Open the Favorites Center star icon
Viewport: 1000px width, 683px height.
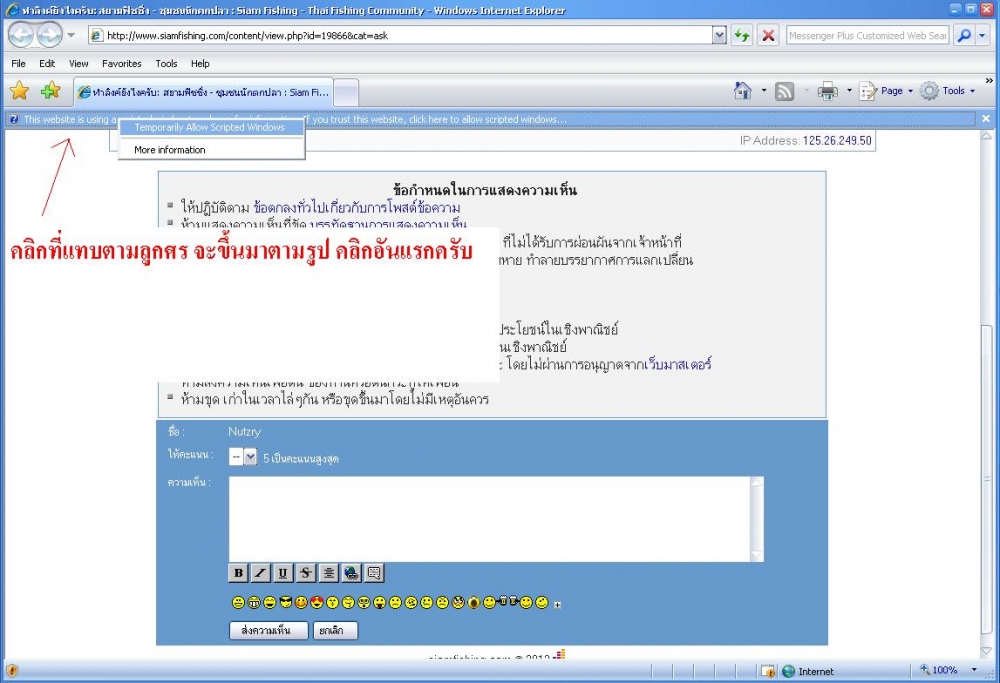click(x=20, y=91)
